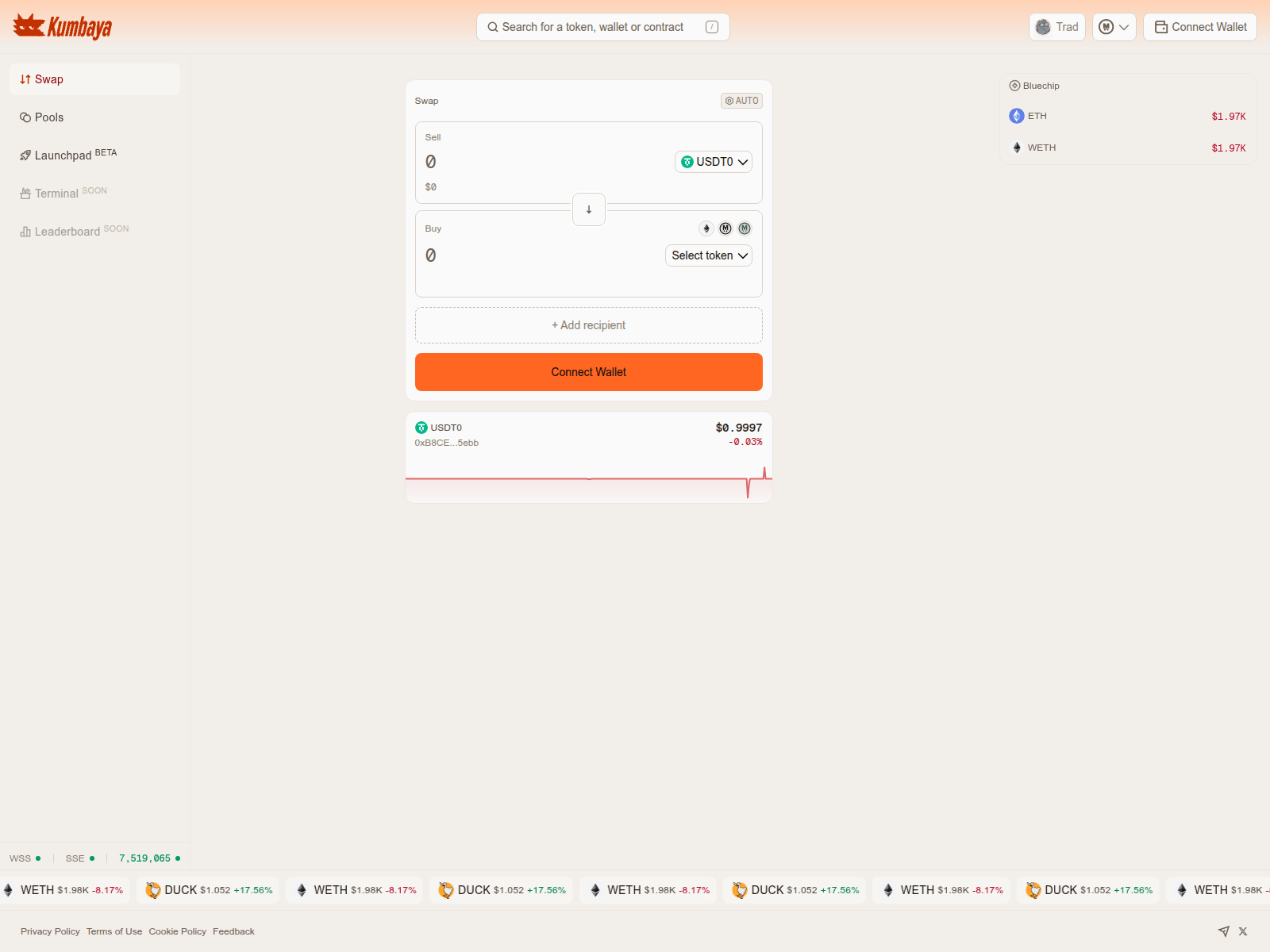Click the -0.03% price change value

(745, 442)
